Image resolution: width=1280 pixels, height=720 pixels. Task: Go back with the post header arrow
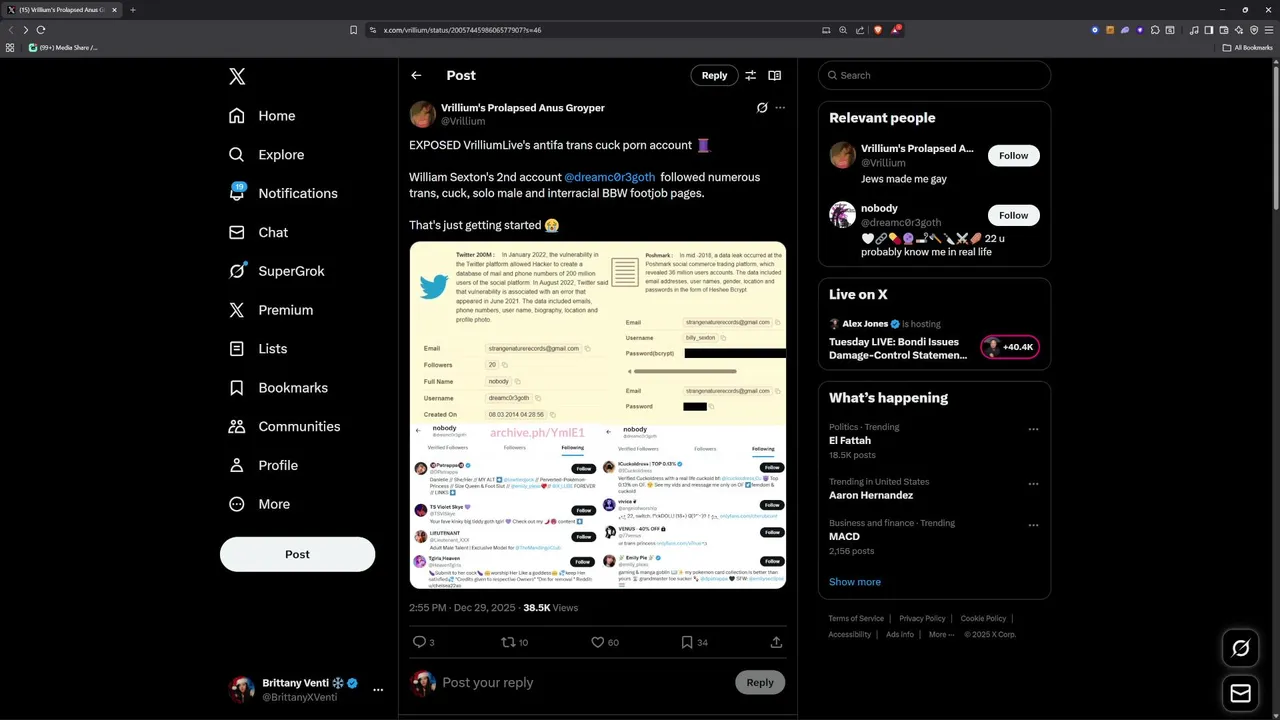(416, 75)
